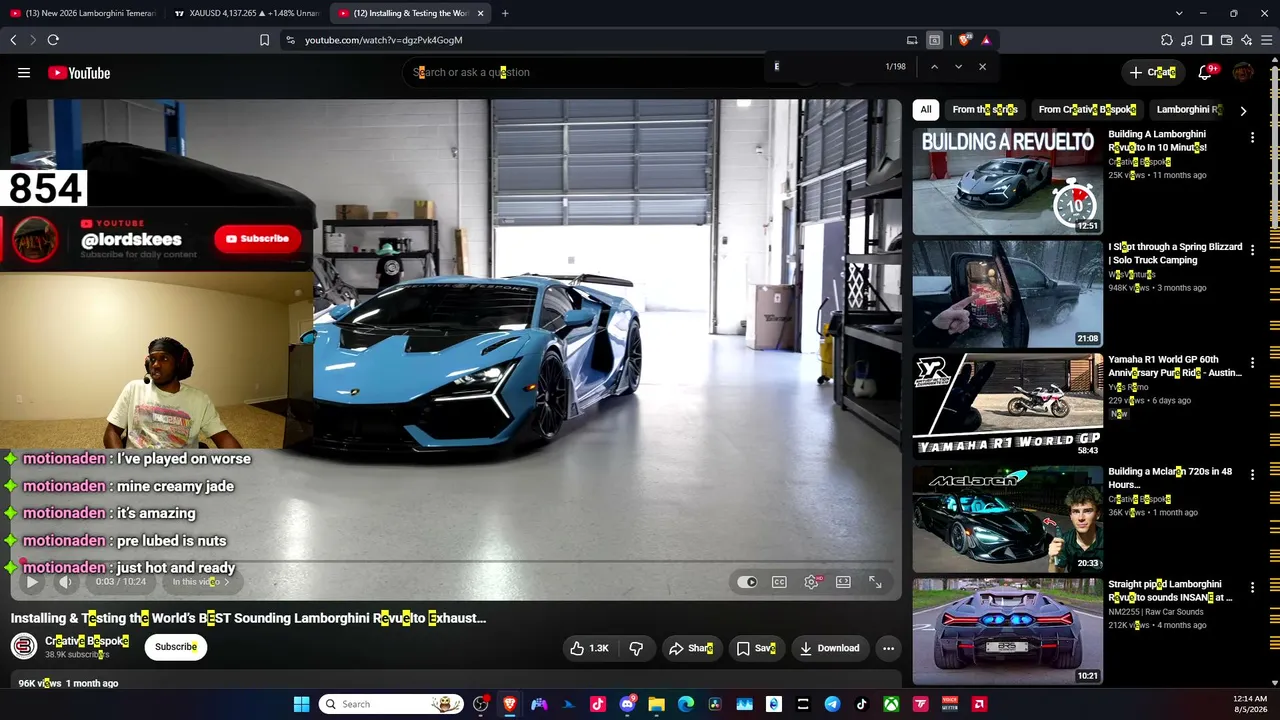Image resolution: width=1280 pixels, height=720 pixels.
Task: Open 'Building a Mclaren 720s in 48 Hours' title
Action: [1170, 478]
